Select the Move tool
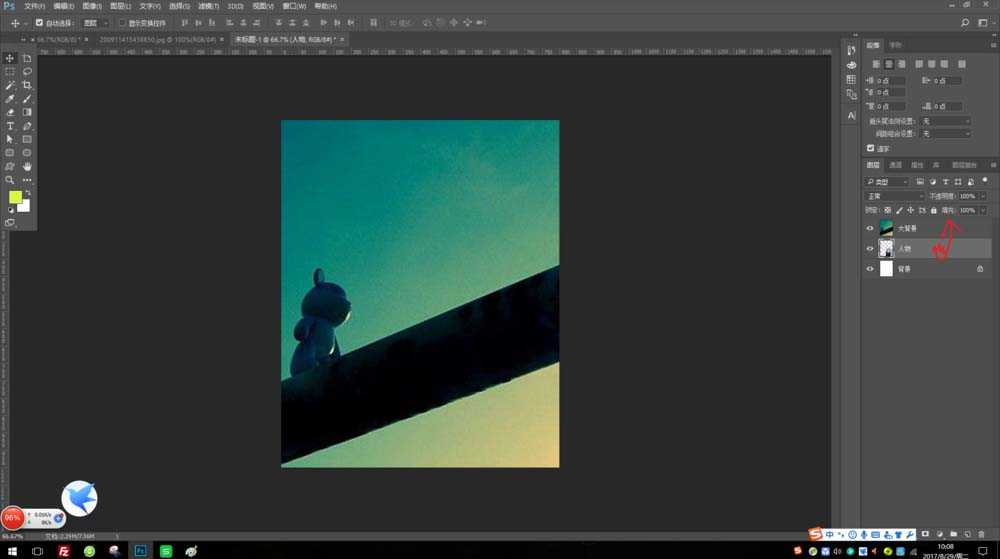This screenshot has width=1000, height=559. 10,58
